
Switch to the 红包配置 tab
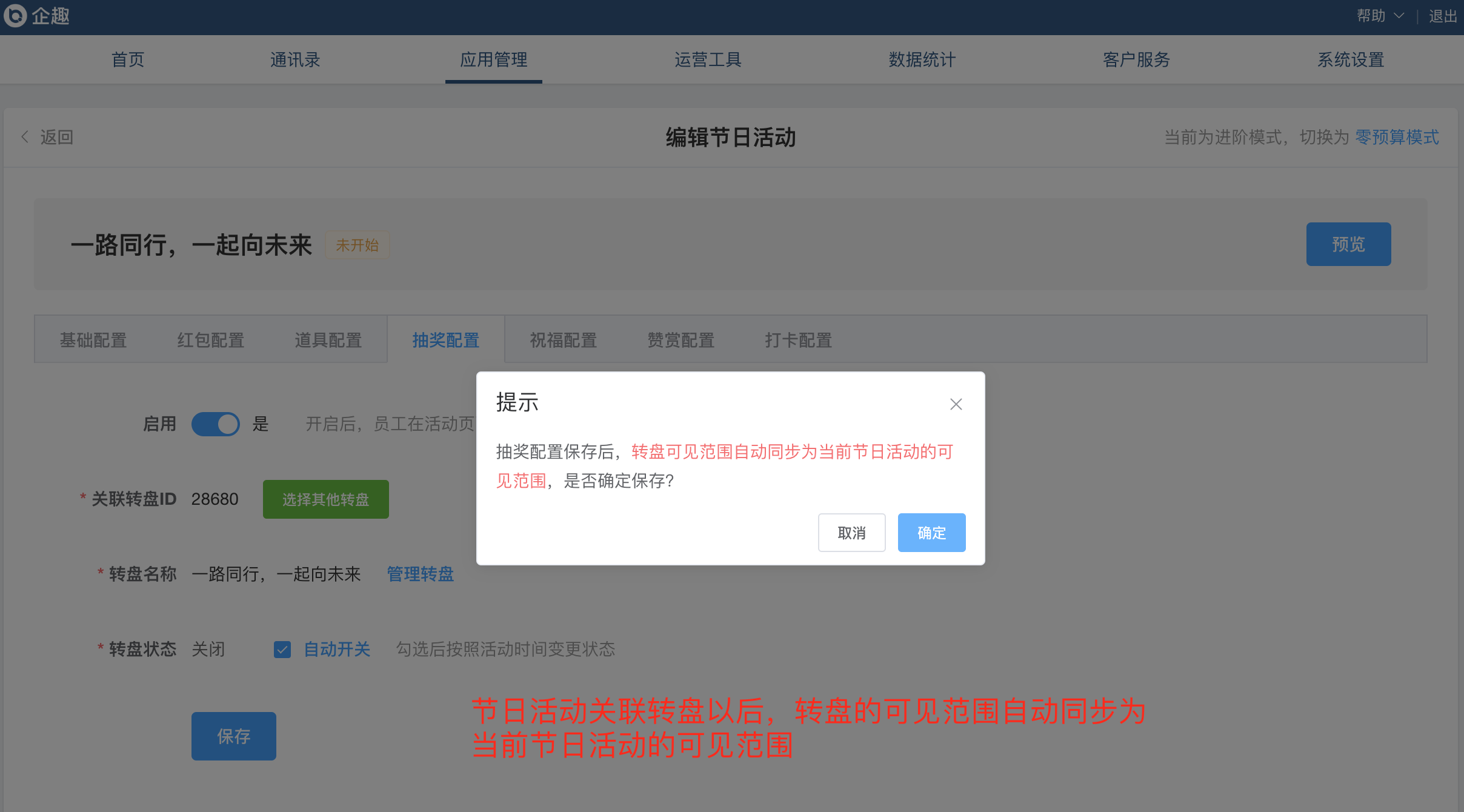[x=210, y=340]
